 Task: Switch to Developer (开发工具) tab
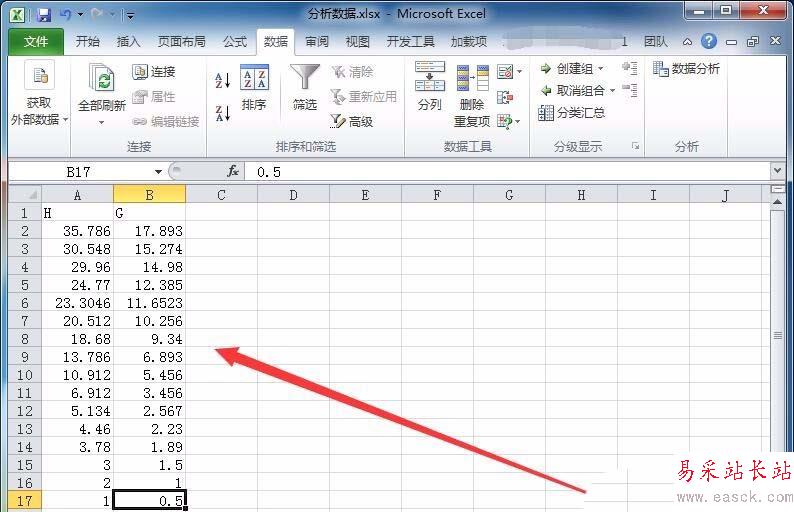(x=410, y=42)
